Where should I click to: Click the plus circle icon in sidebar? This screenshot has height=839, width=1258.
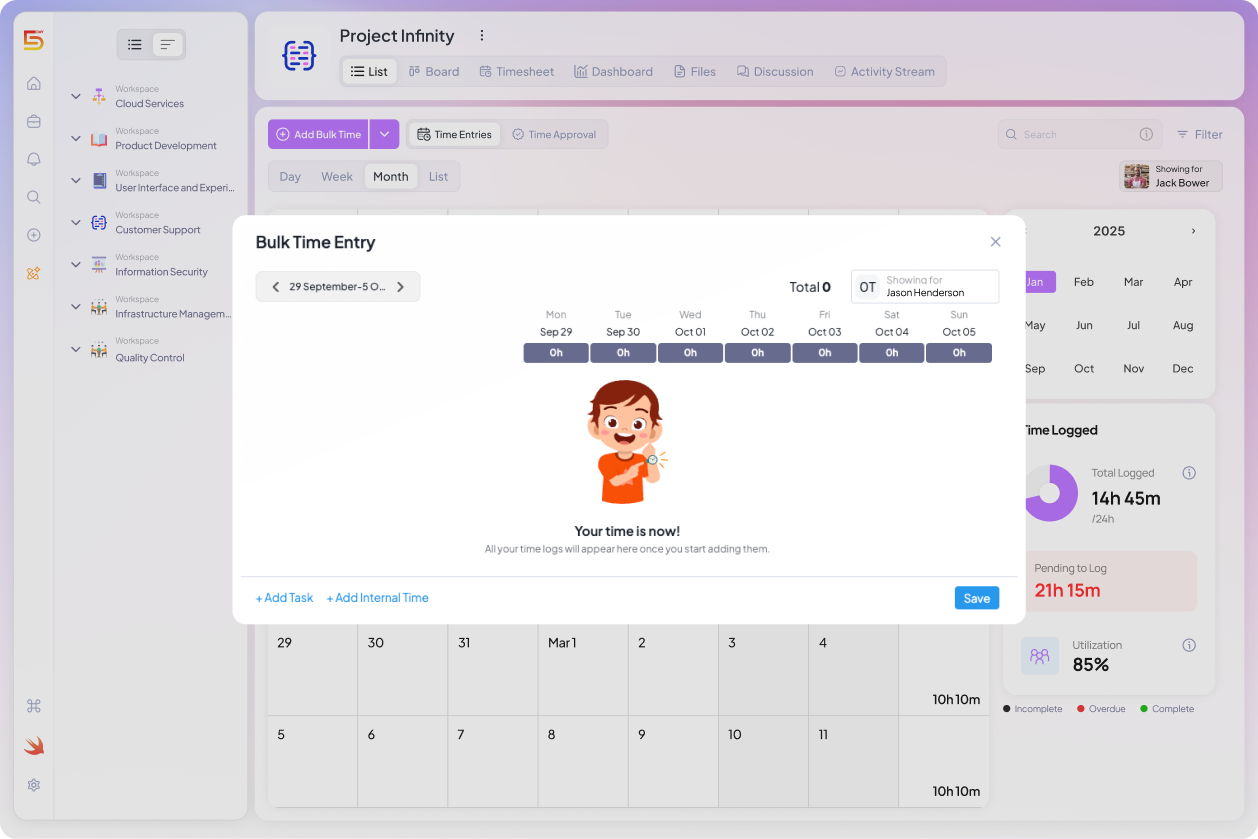click(34, 235)
